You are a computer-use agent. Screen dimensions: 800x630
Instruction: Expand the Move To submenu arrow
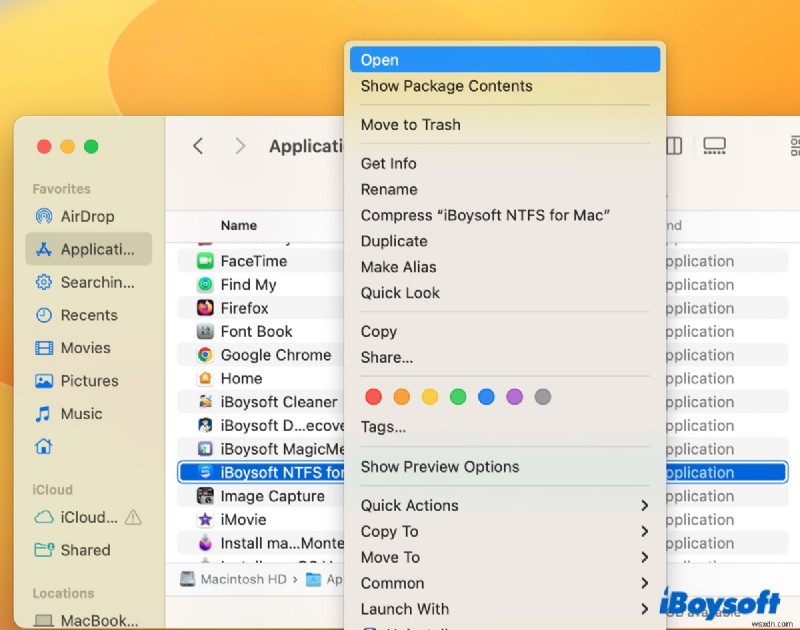pyautogui.click(x=644, y=557)
